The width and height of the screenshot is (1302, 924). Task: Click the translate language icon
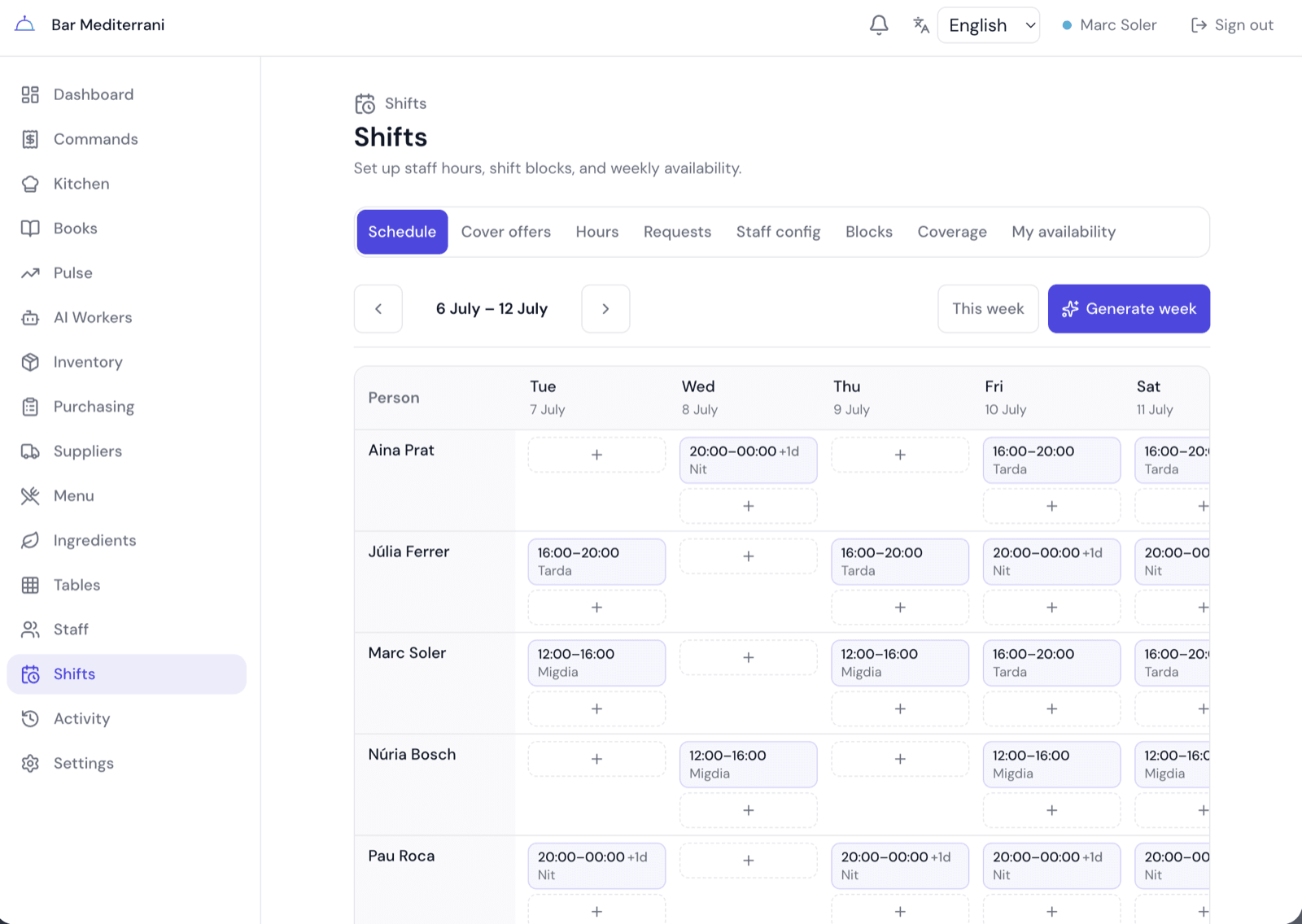(921, 25)
